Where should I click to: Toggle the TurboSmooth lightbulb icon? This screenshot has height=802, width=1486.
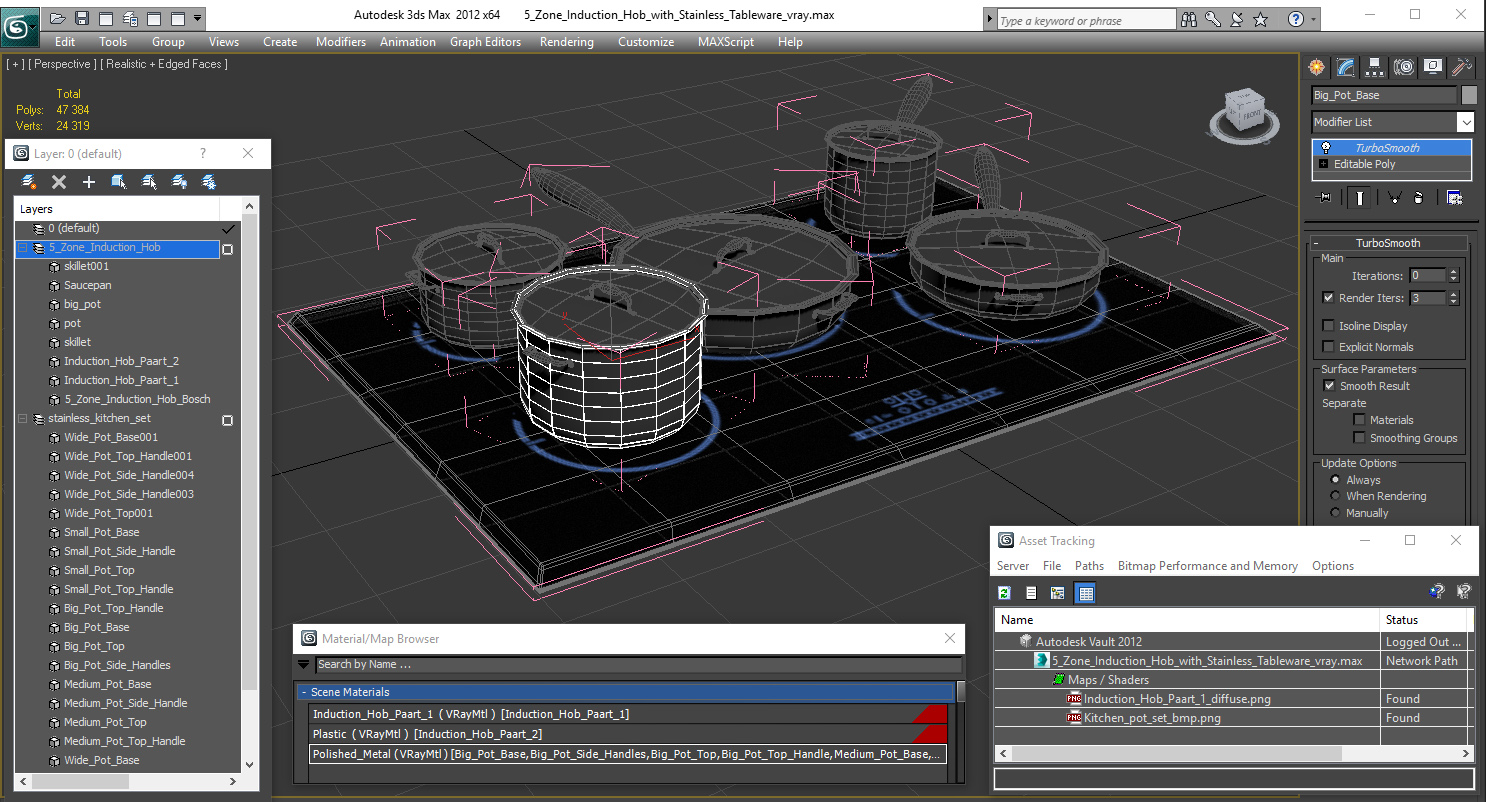[x=1326, y=147]
